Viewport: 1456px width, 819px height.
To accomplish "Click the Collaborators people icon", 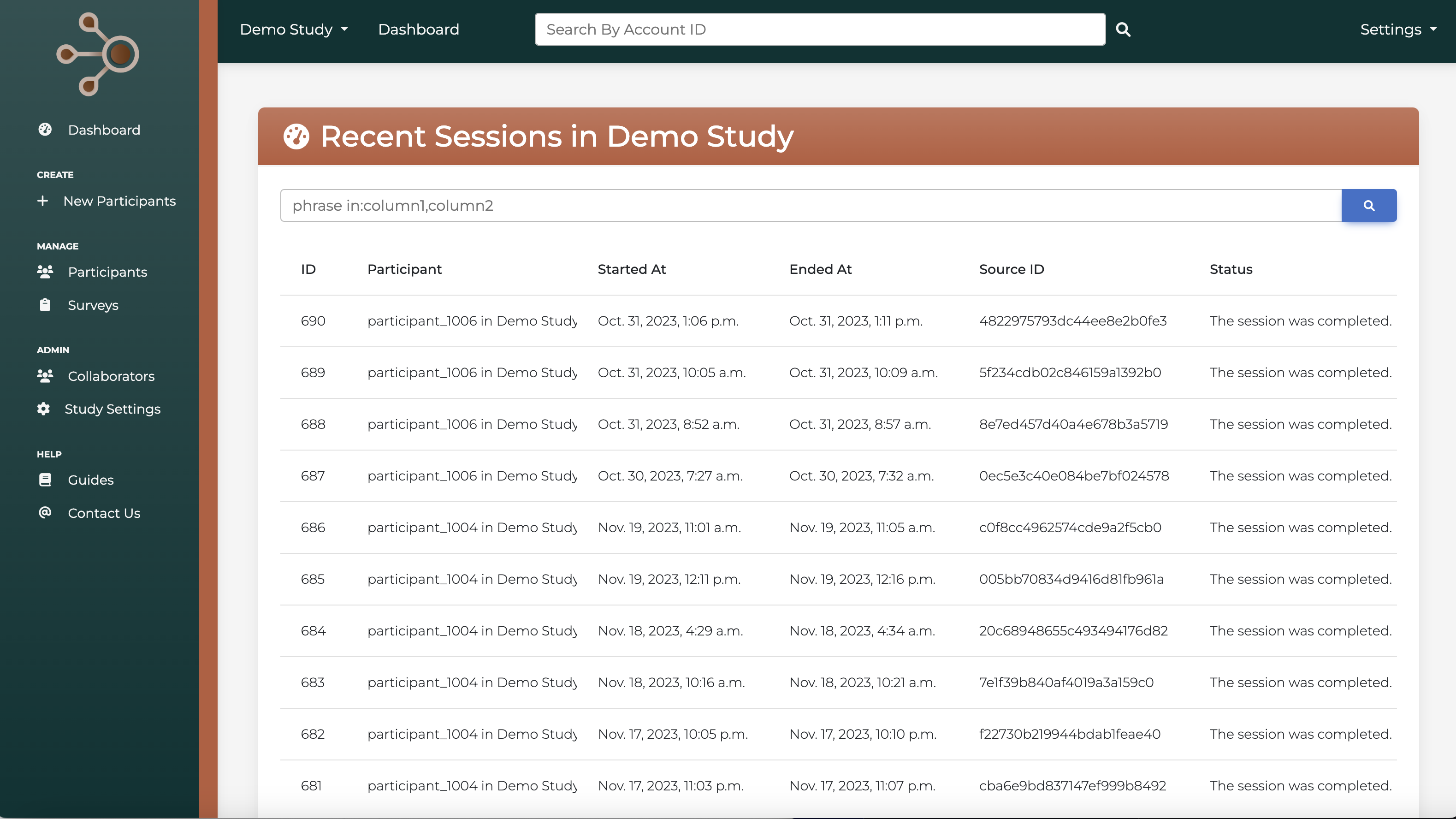I will pos(45,376).
